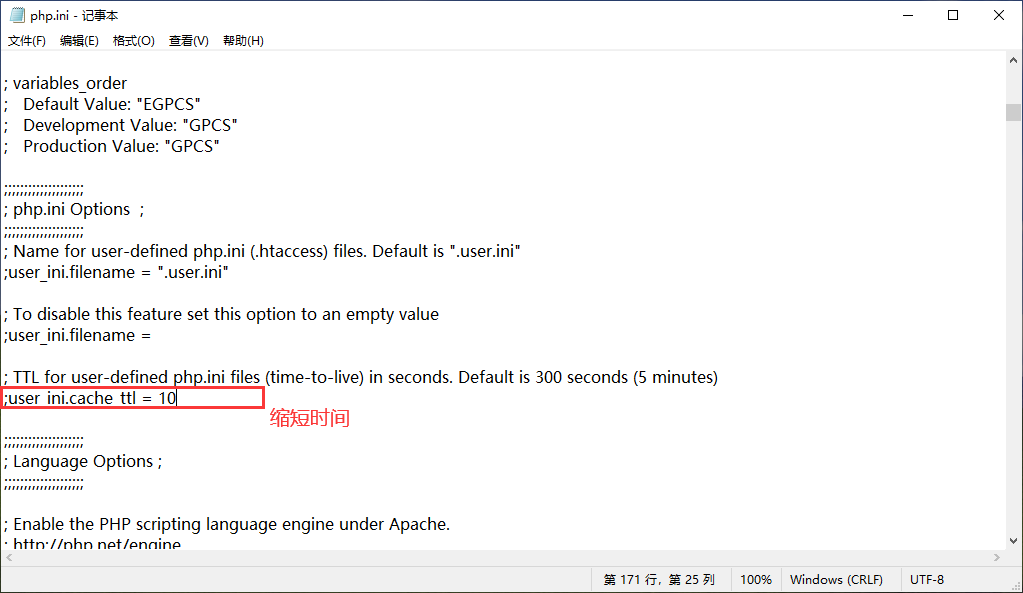Click the ';user_ini.filename =' empty value line
Image resolution: width=1023 pixels, height=593 pixels.
point(77,335)
